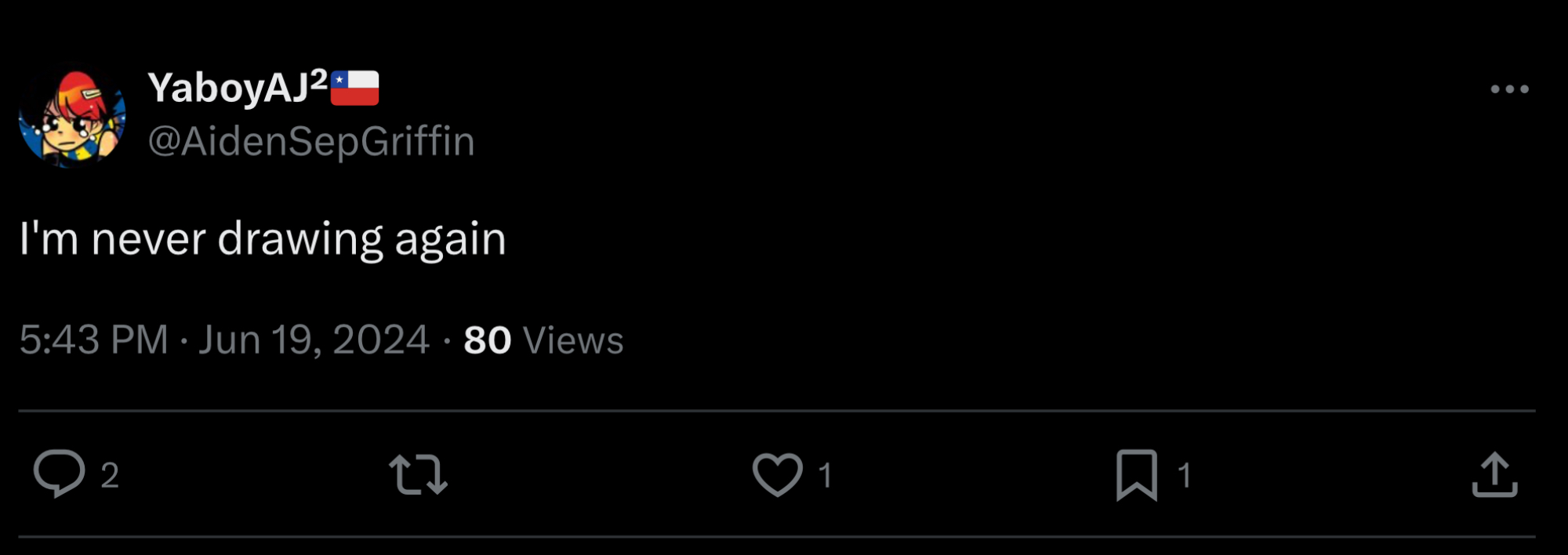The image size is (1568, 555).
Task: Click the bookmark count beside the bookmark icon
Action: 1184,475
